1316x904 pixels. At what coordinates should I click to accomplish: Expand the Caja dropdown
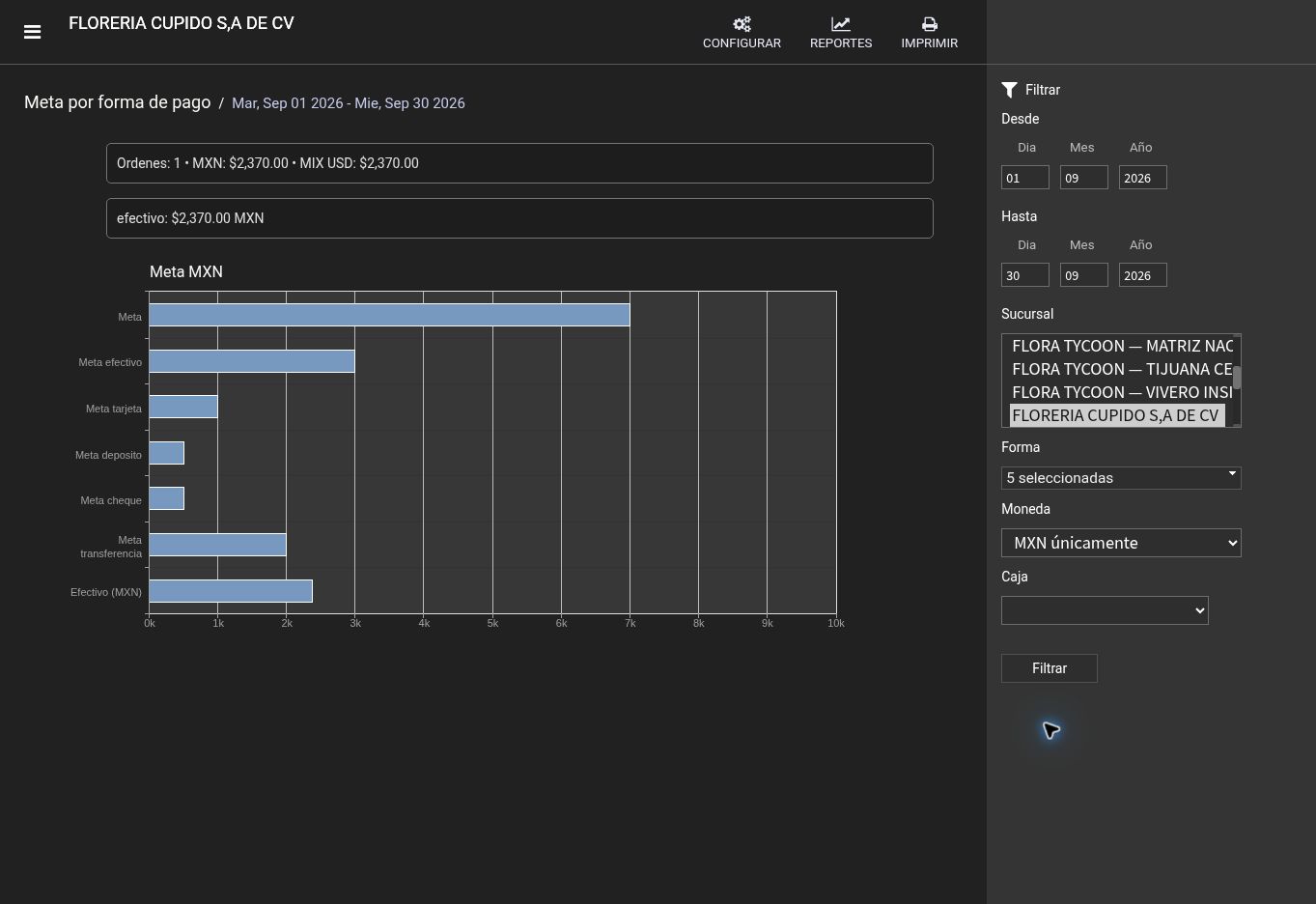point(1105,610)
